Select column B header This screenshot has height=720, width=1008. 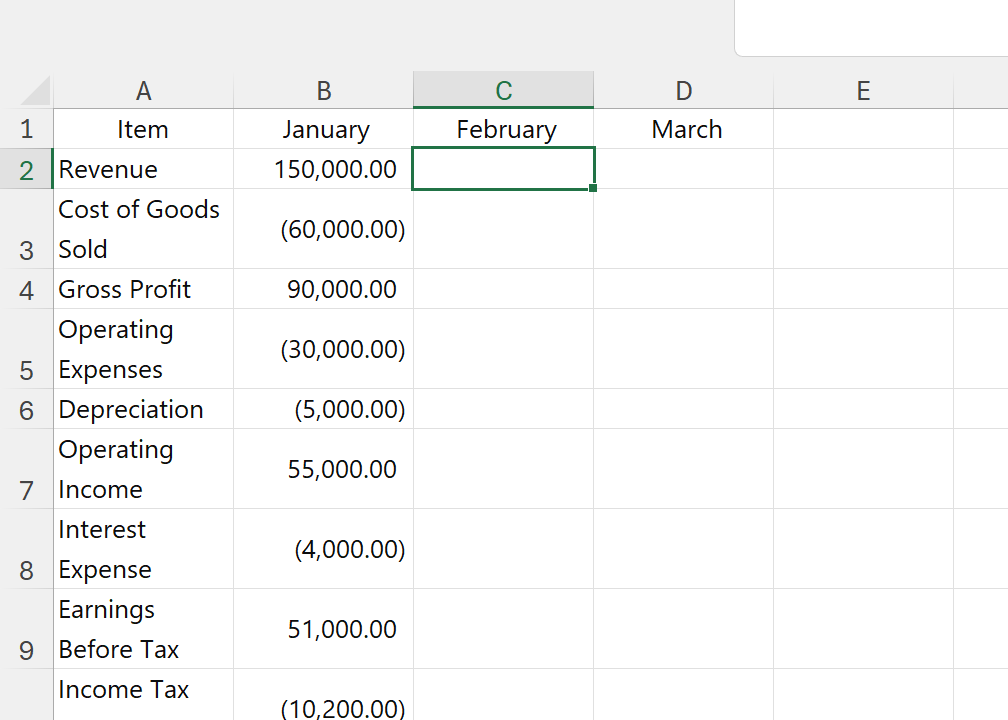click(323, 91)
